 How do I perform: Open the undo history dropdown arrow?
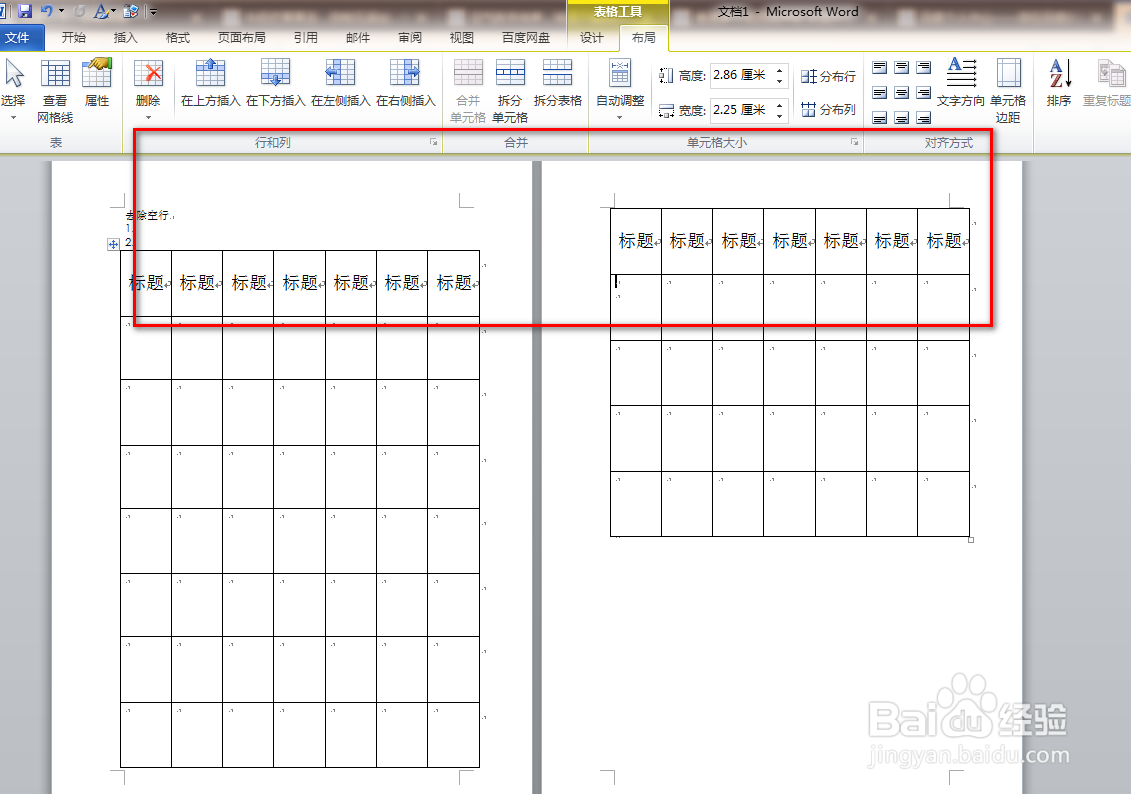pyautogui.click(x=61, y=12)
